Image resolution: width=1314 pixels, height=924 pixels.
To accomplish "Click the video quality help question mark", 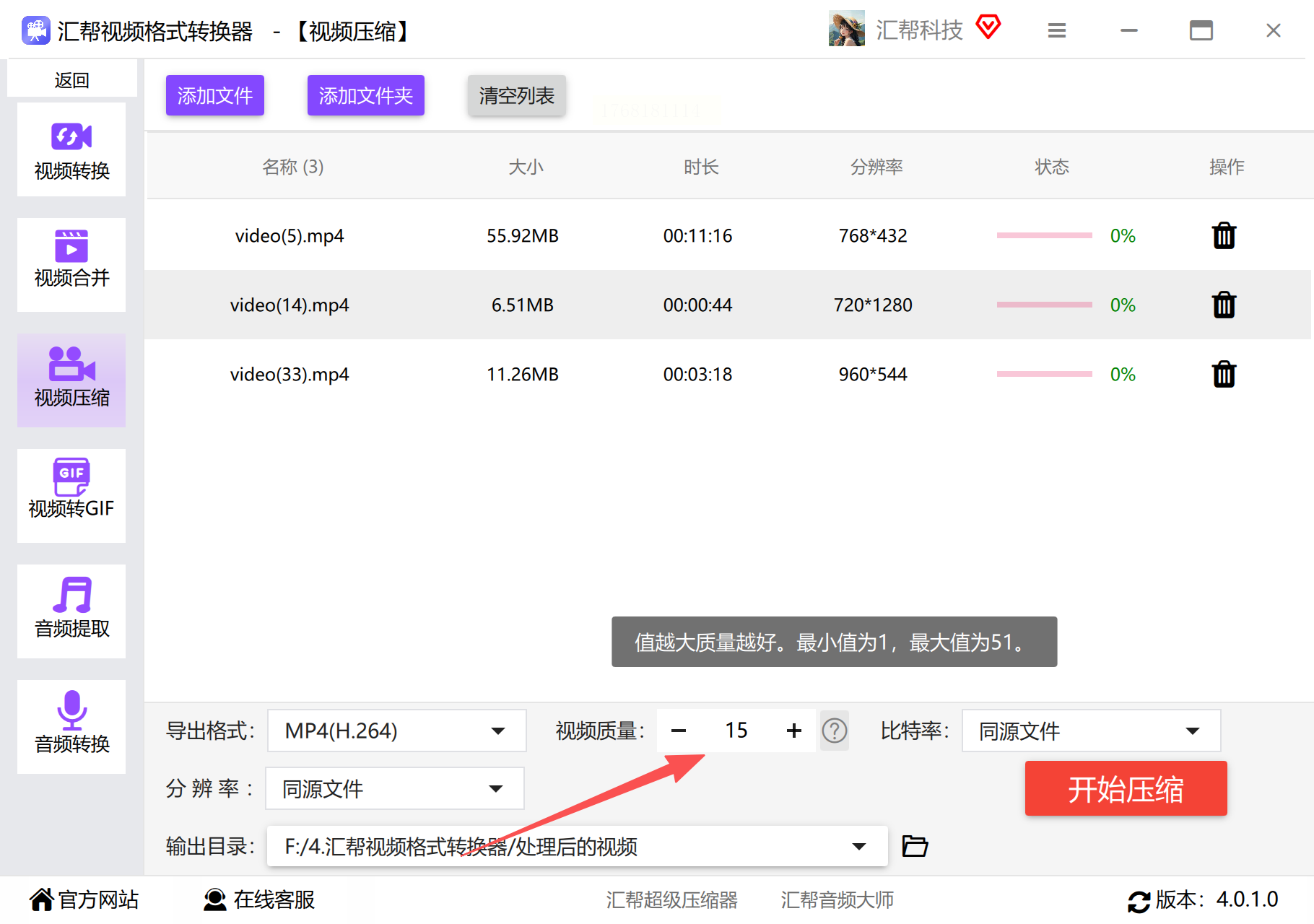I will (x=835, y=731).
